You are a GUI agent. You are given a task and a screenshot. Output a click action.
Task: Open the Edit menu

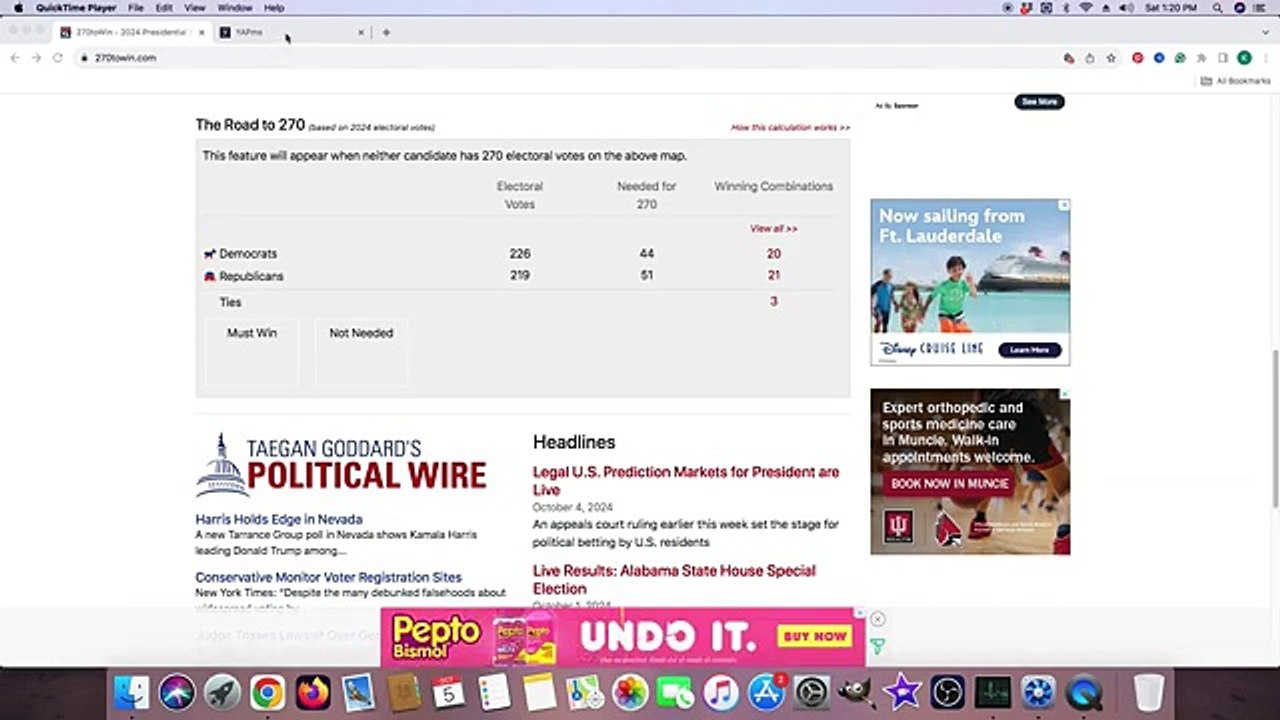point(164,8)
